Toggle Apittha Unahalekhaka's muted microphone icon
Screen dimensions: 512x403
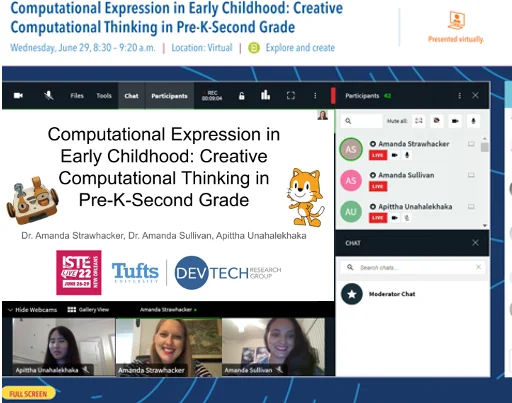[x=407, y=218]
